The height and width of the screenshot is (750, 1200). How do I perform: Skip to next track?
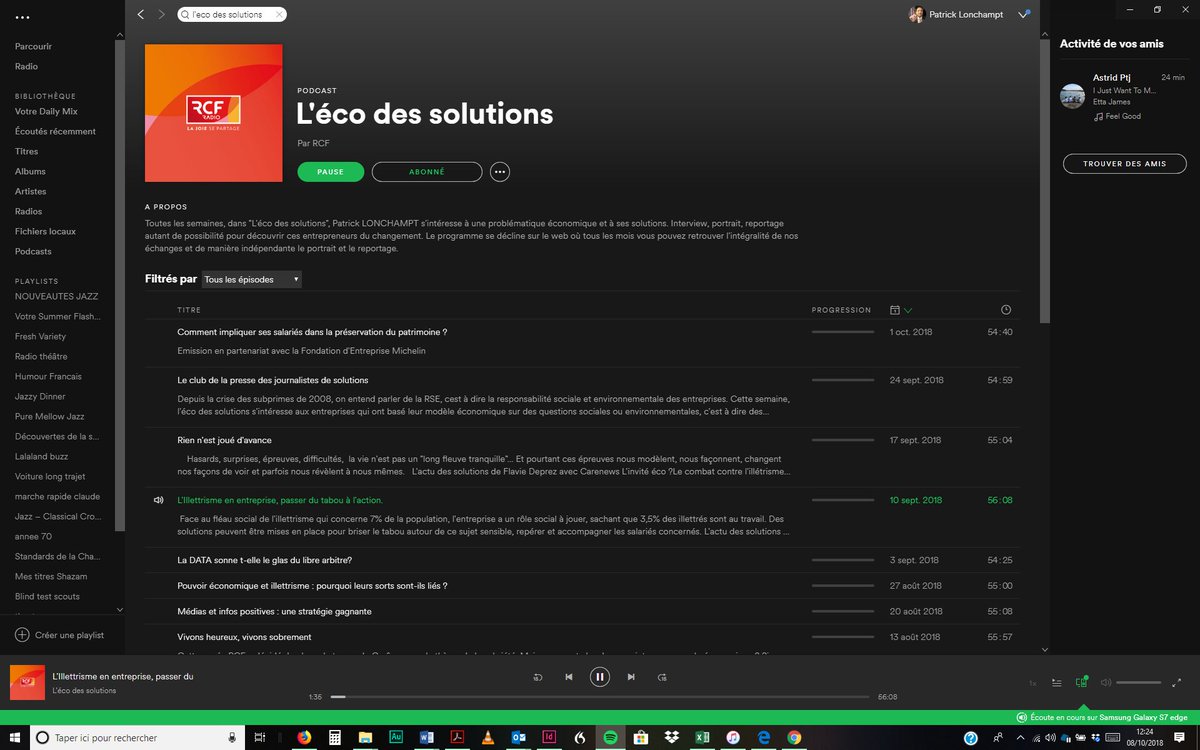tap(631, 677)
